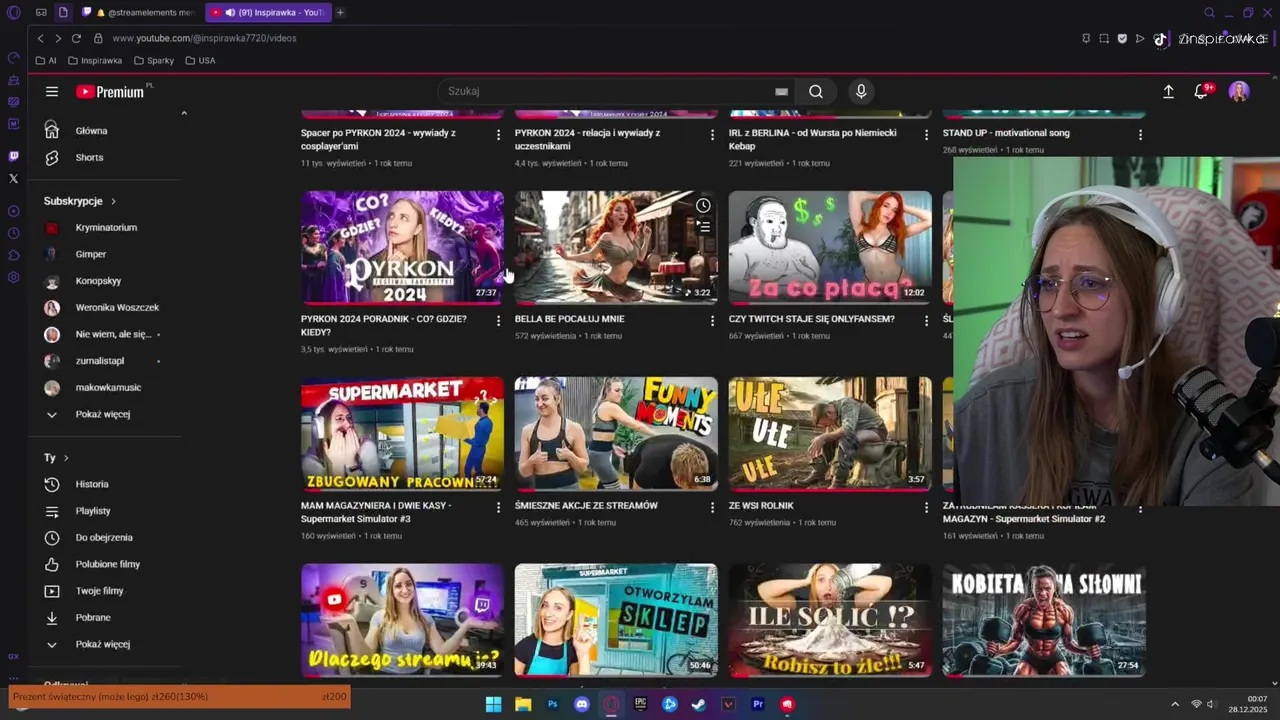Open Premiere Pro from the taskbar
The height and width of the screenshot is (720, 1280).
point(758,704)
